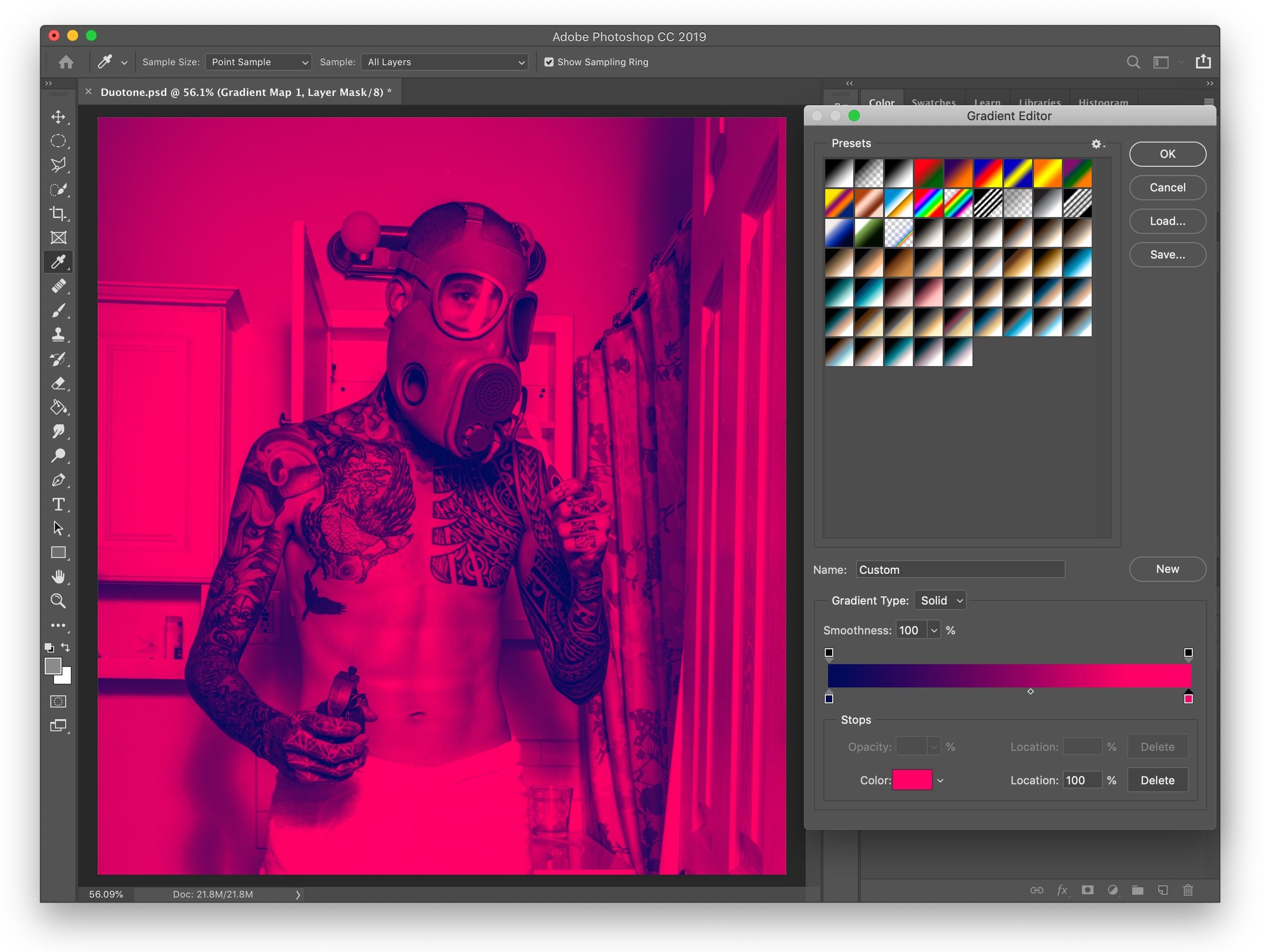Expand the Gradient Type dropdown
Viewport: 1264px width, 952px height.
tap(940, 600)
